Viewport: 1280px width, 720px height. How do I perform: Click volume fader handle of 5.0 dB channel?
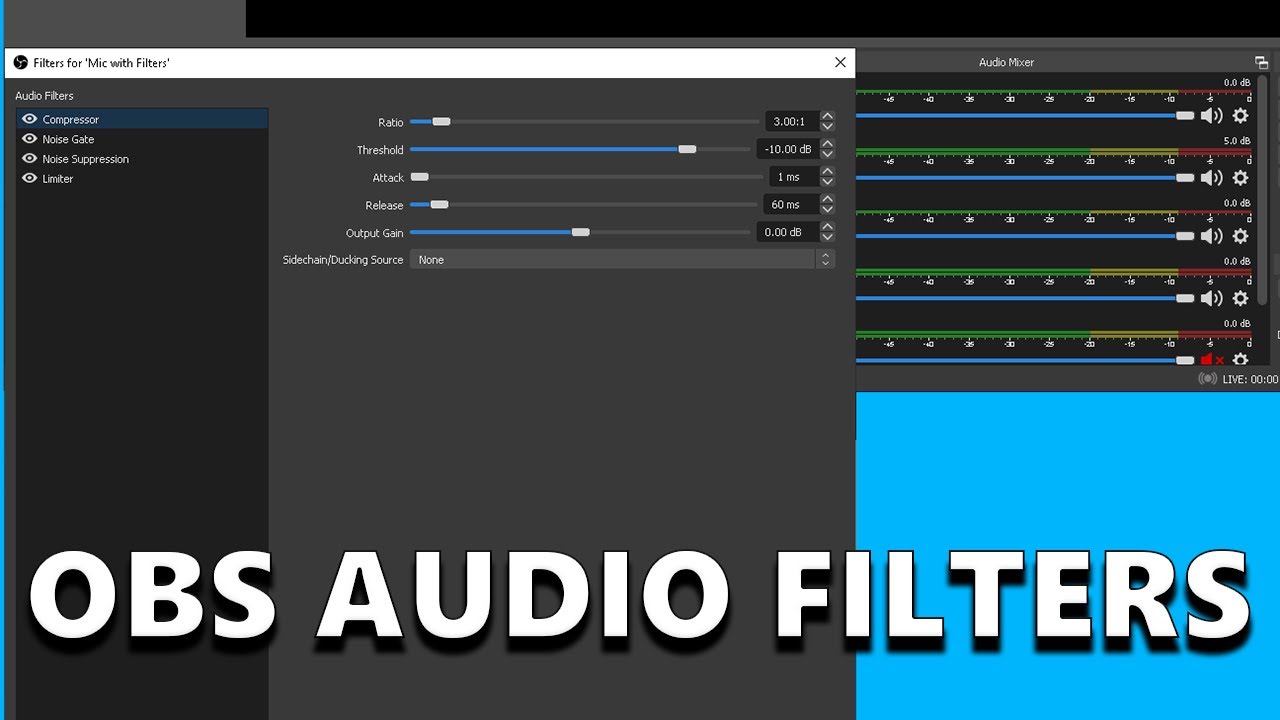pyautogui.click(x=1185, y=178)
